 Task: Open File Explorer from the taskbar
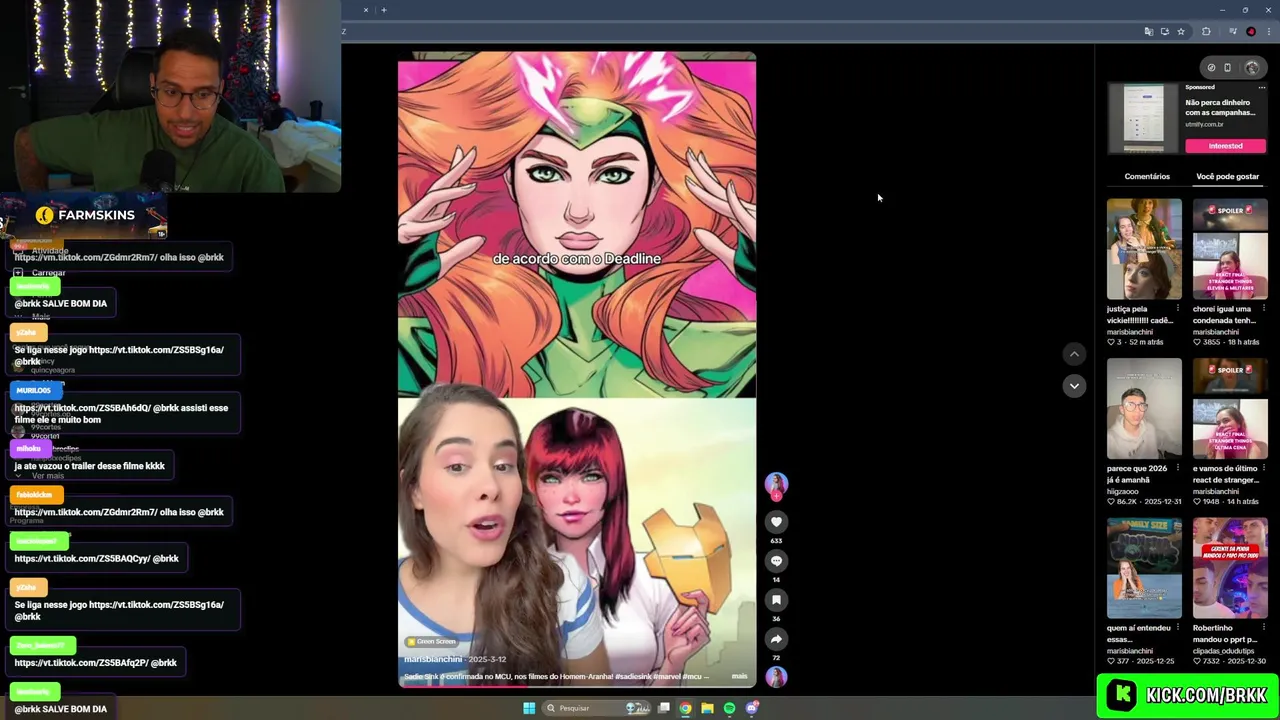pos(707,708)
